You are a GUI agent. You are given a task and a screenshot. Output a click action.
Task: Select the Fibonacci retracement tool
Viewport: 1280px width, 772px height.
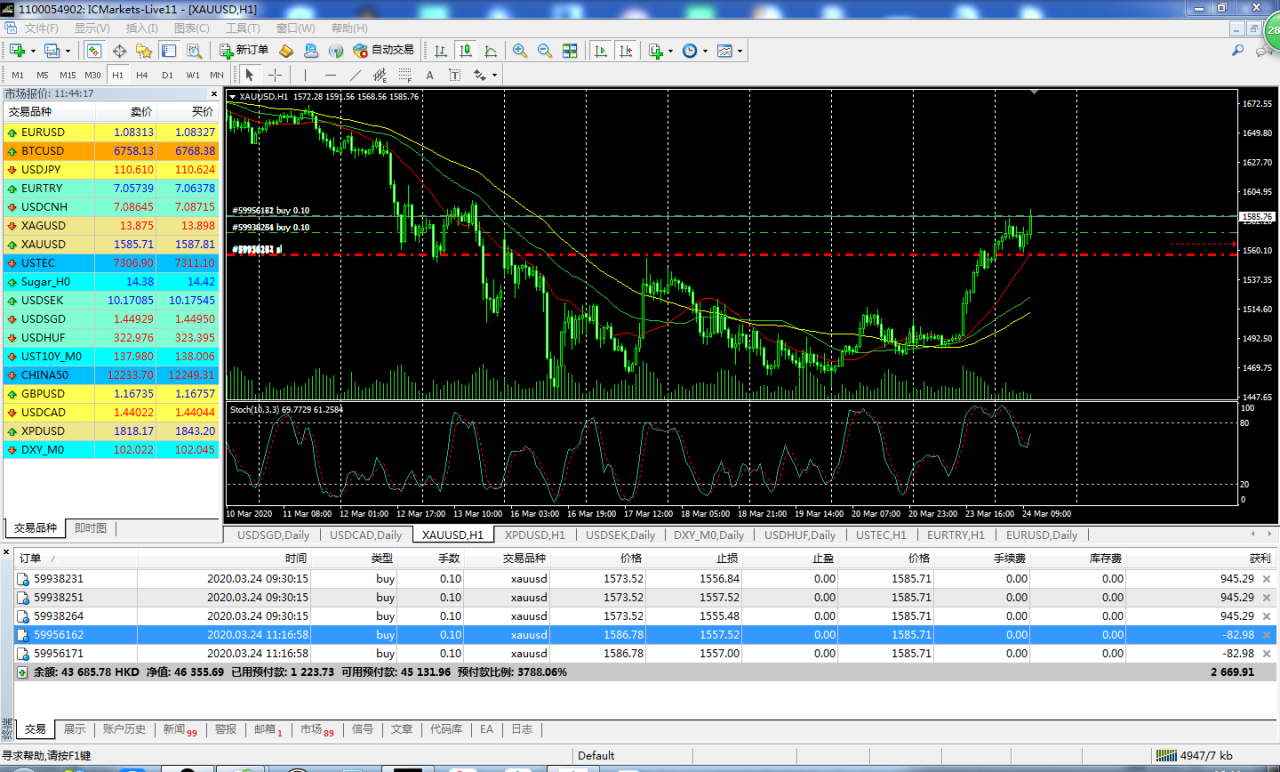click(405, 75)
